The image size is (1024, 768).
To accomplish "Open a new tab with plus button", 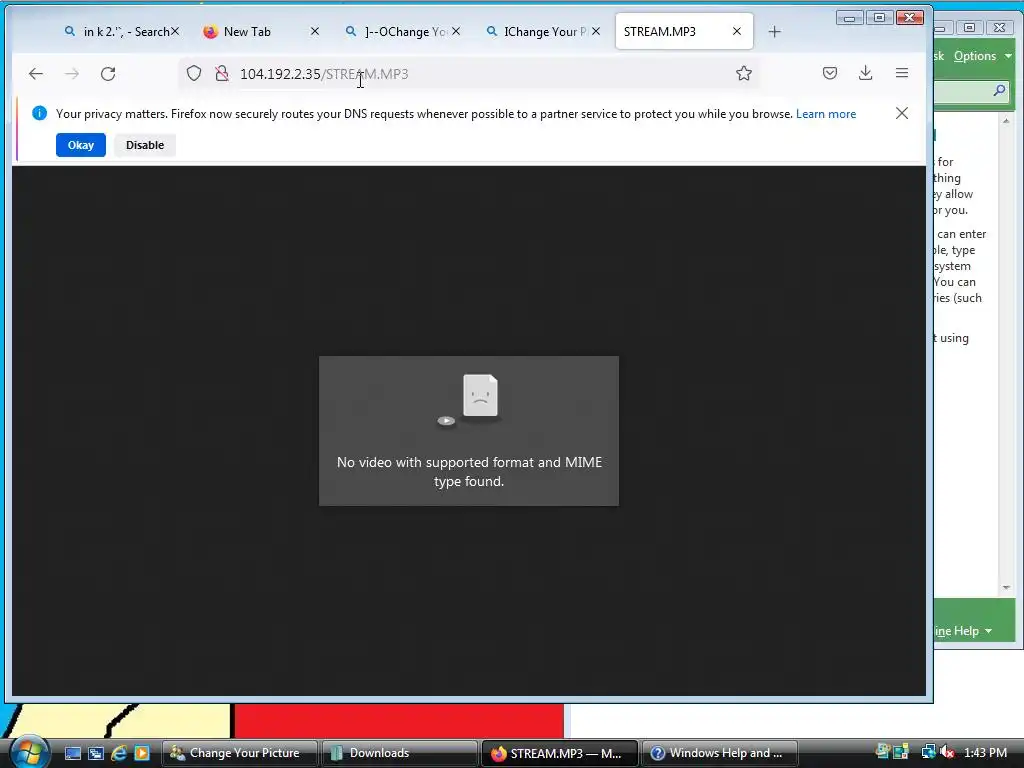I will click(775, 31).
